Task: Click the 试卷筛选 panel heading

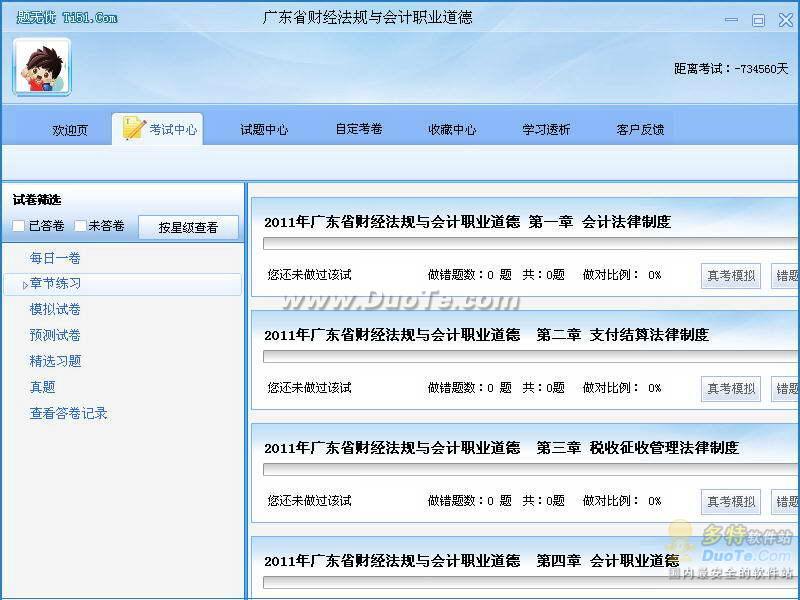Action: point(37,200)
